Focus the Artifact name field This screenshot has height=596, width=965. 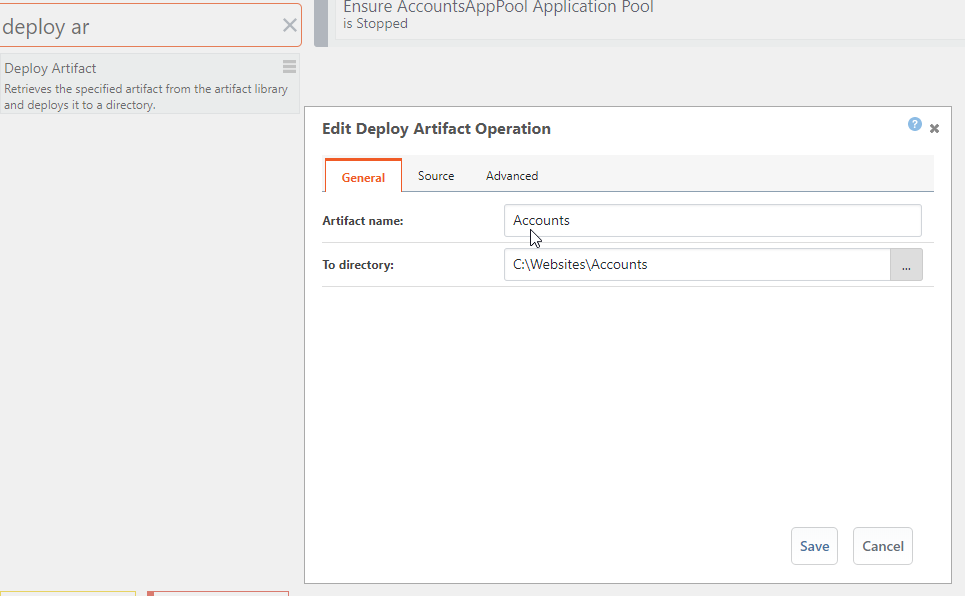click(x=712, y=221)
